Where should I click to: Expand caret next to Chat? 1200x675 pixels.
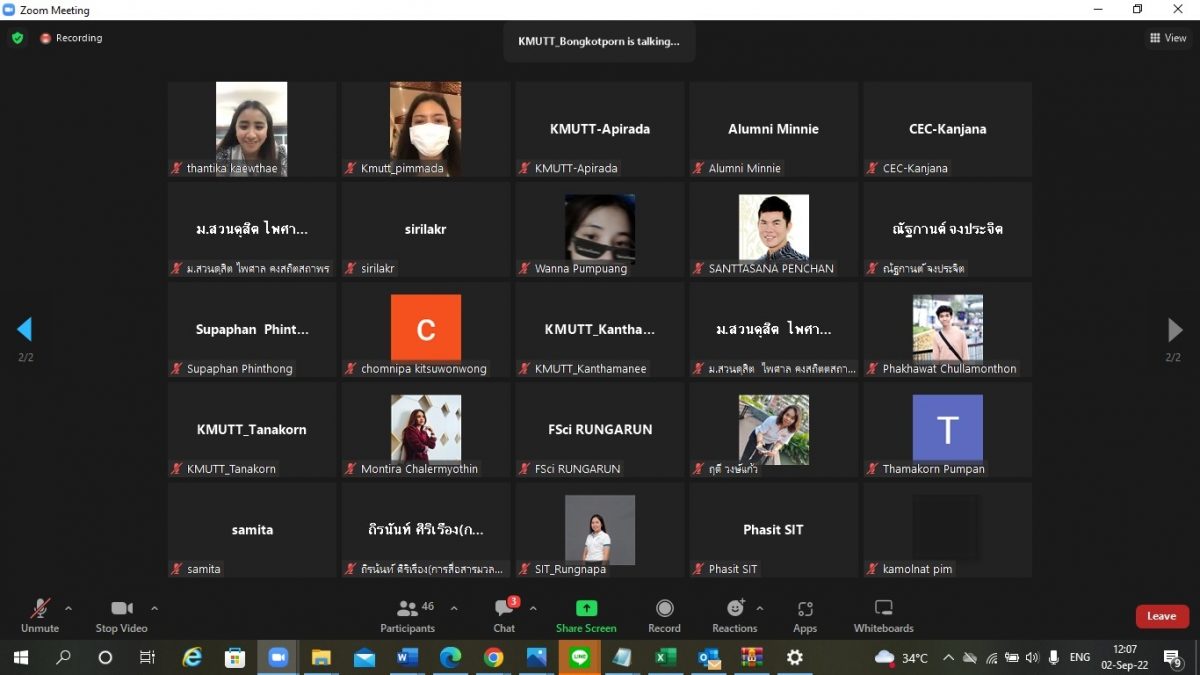click(x=533, y=608)
